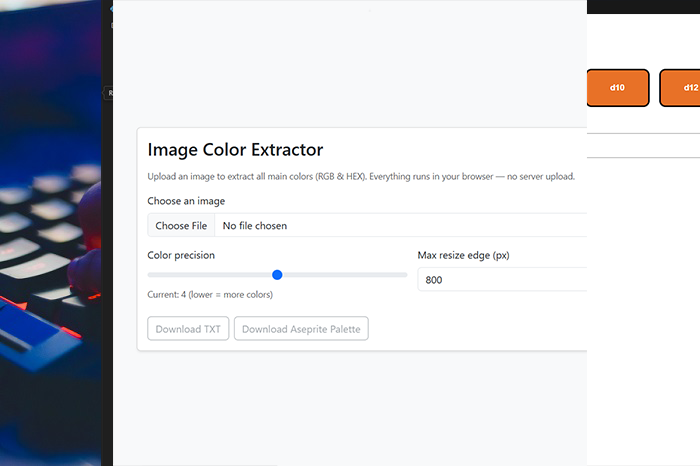Click the Choose File button
Screen dimensions: 700x466
[181, 226]
